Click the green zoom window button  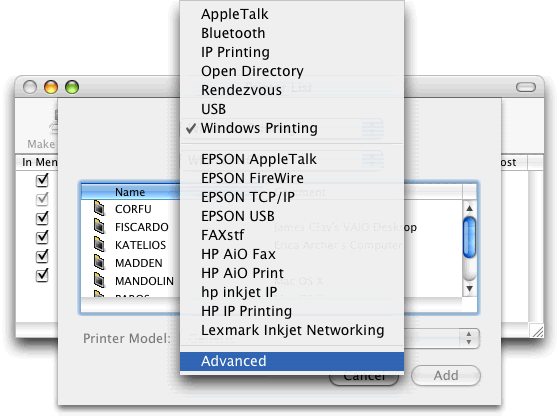pos(72,87)
